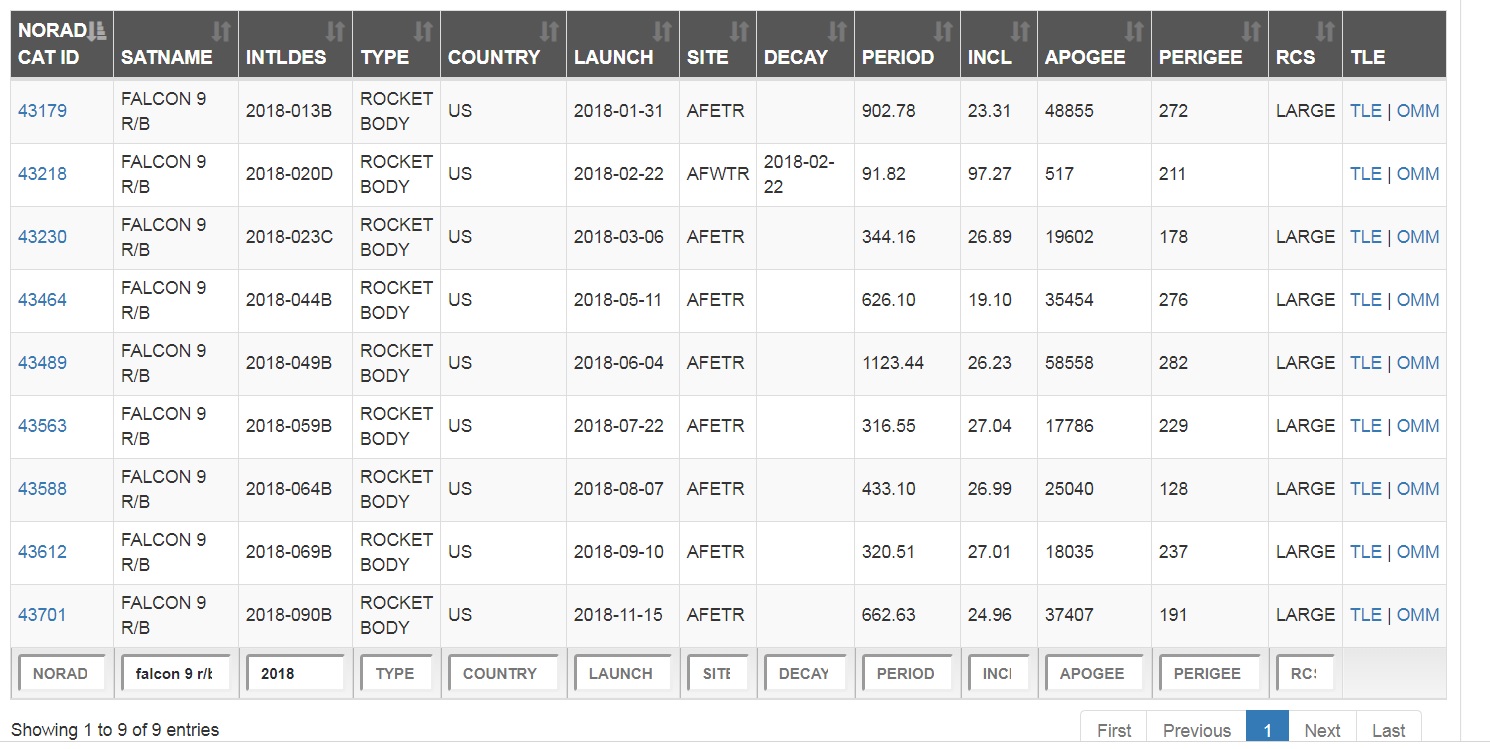Open catalog entry 43230
The image size is (1490, 749).
pos(42,237)
